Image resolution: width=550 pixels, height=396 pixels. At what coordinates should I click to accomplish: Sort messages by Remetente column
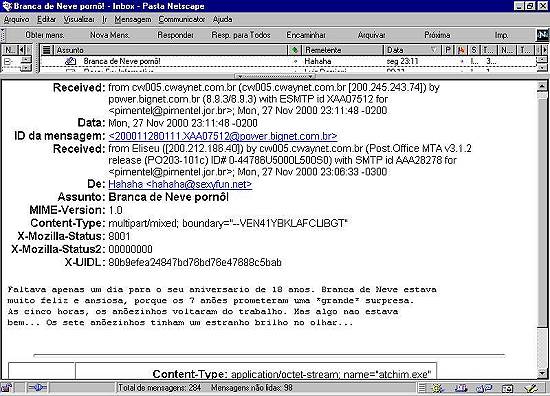342,50
